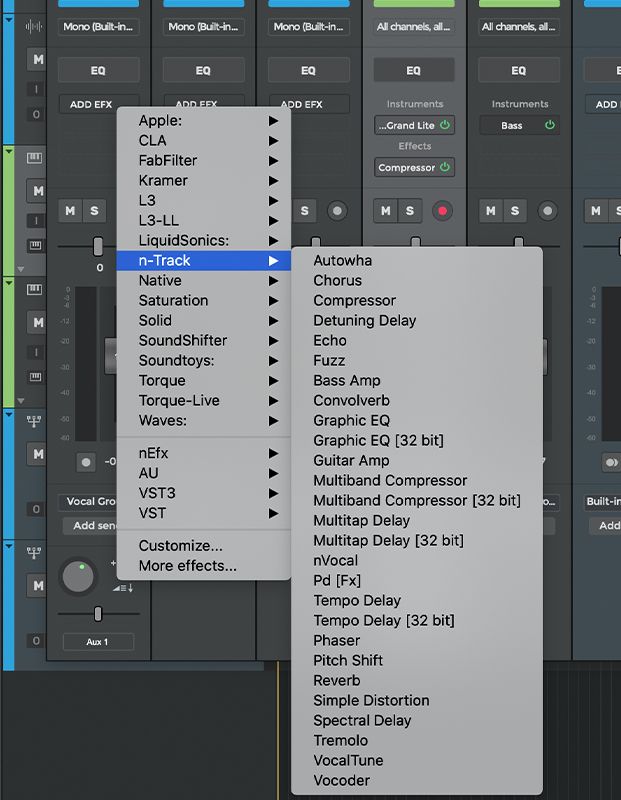The image size is (621, 800).
Task: Add the Fuzz effect
Action: [x=416, y=360]
